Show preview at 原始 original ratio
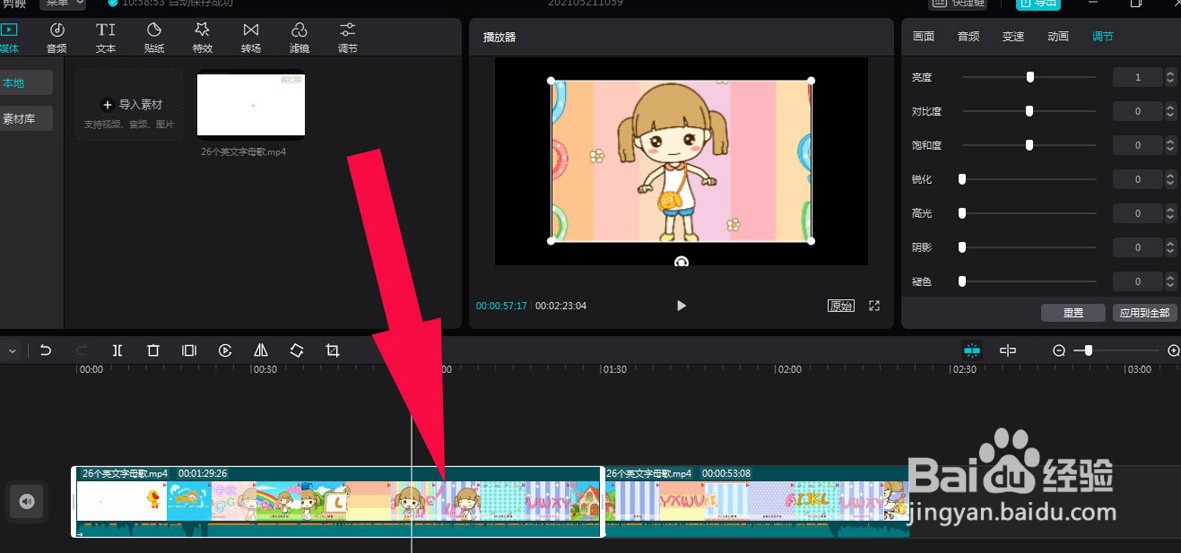The width and height of the screenshot is (1181, 553). (x=841, y=305)
